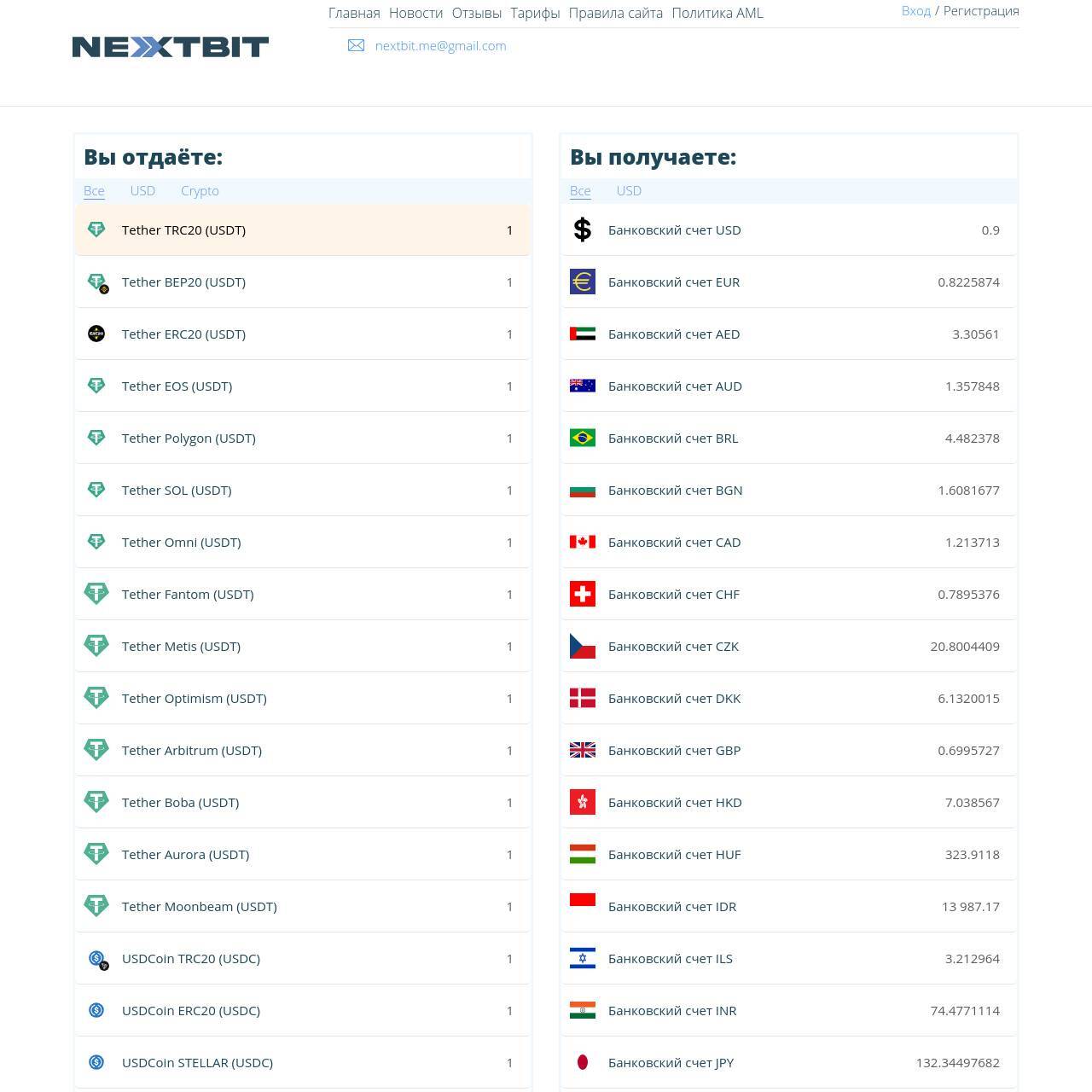Filter give list by Crypto tab
The image size is (1092, 1092).
[x=200, y=191]
